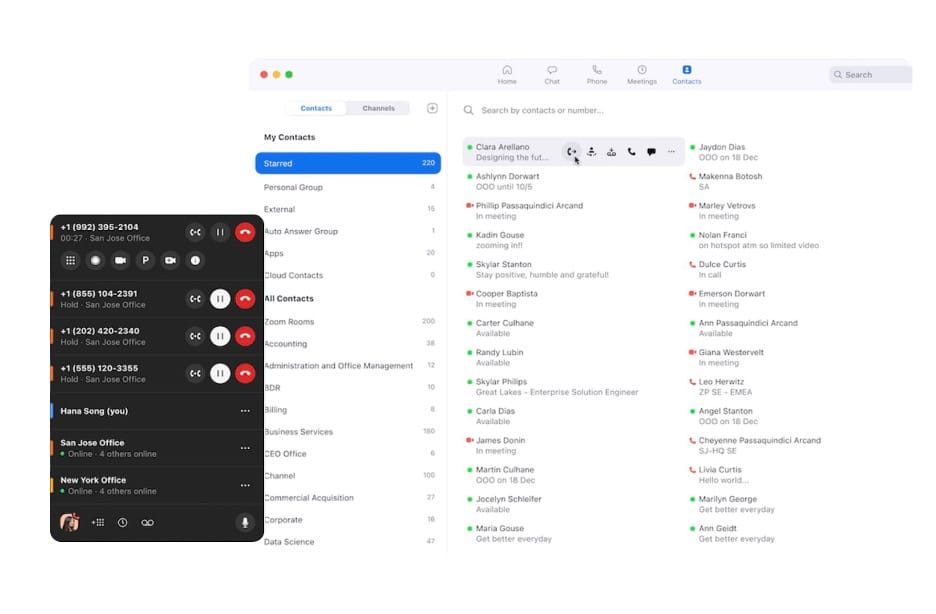The image size is (936, 614).
Task: Start recording the +1 (992) 395-2104 call
Action: tap(96, 261)
